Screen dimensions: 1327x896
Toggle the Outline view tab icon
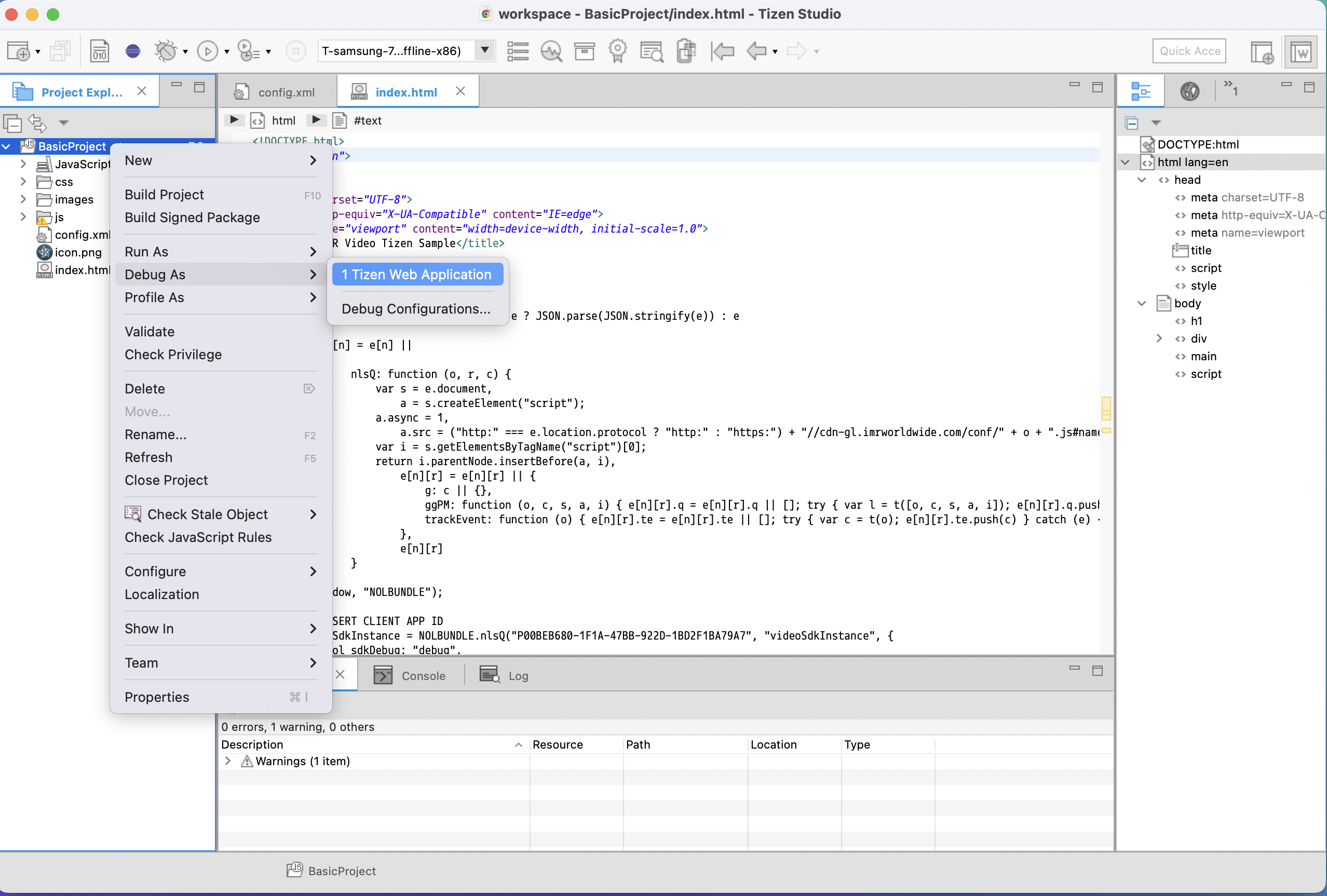(x=1140, y=91)
